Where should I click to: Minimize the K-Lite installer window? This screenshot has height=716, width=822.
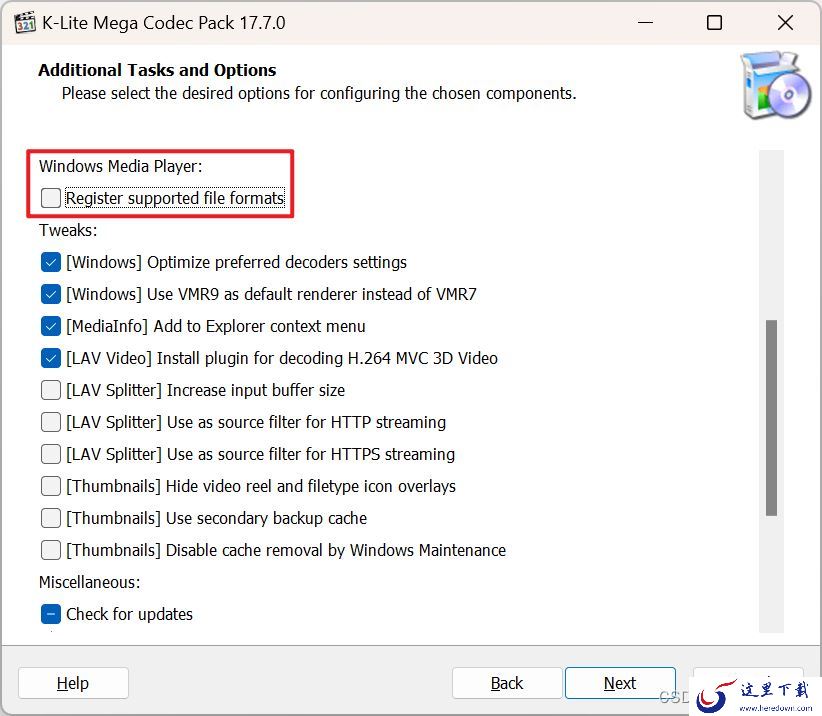pyautogui.click(x=645, y=23)
